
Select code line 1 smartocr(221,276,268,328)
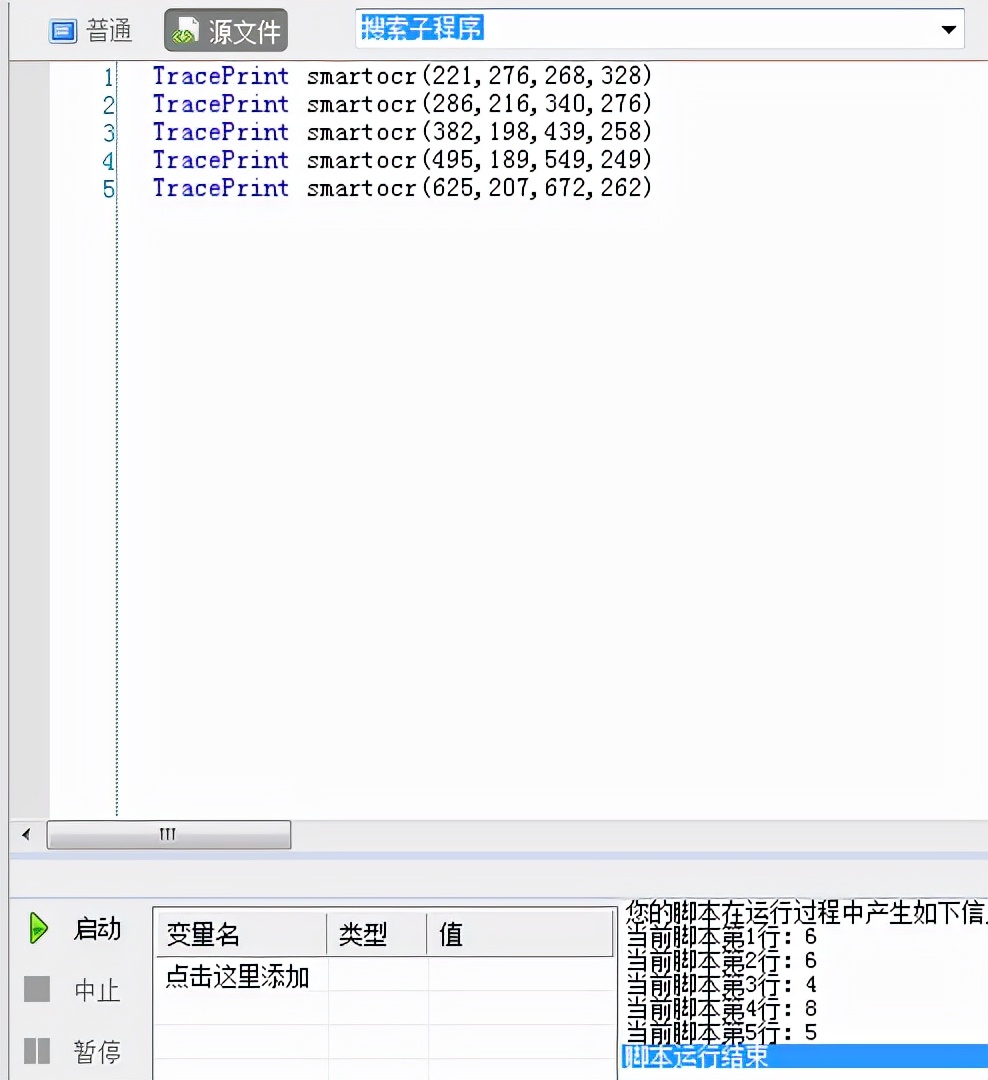[402, 76]
